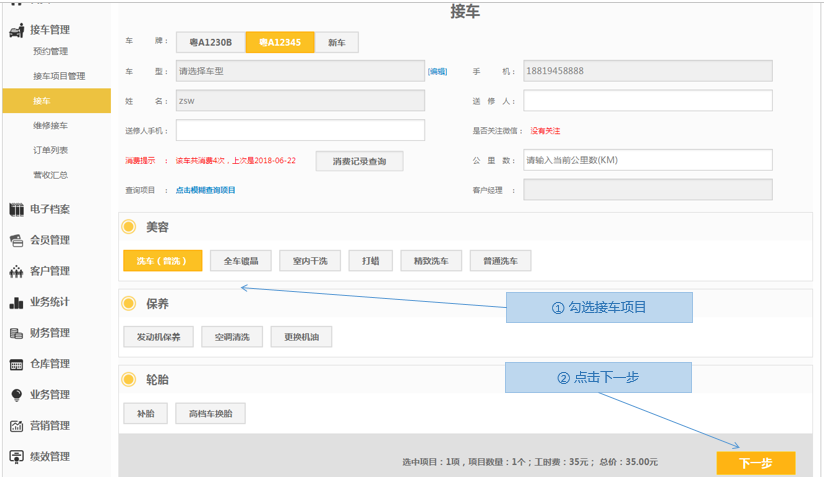Enable the 发动机保养 maintenance item
Screen dimensions: 824x477
(158, 337)
